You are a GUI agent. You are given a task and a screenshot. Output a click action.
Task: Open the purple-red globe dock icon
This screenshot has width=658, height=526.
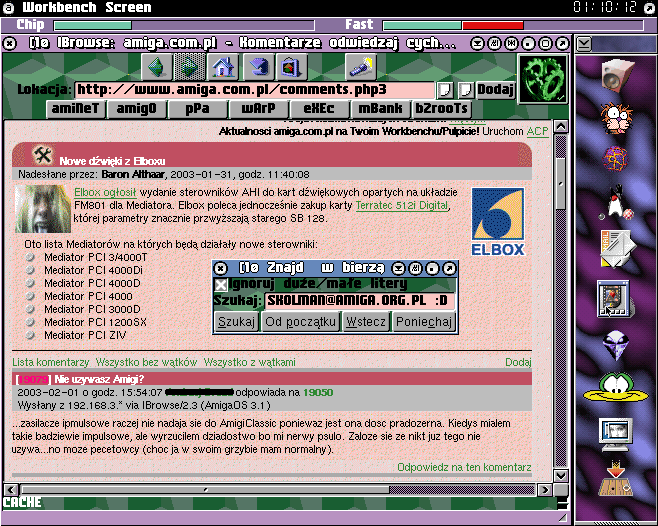point(616,159)
